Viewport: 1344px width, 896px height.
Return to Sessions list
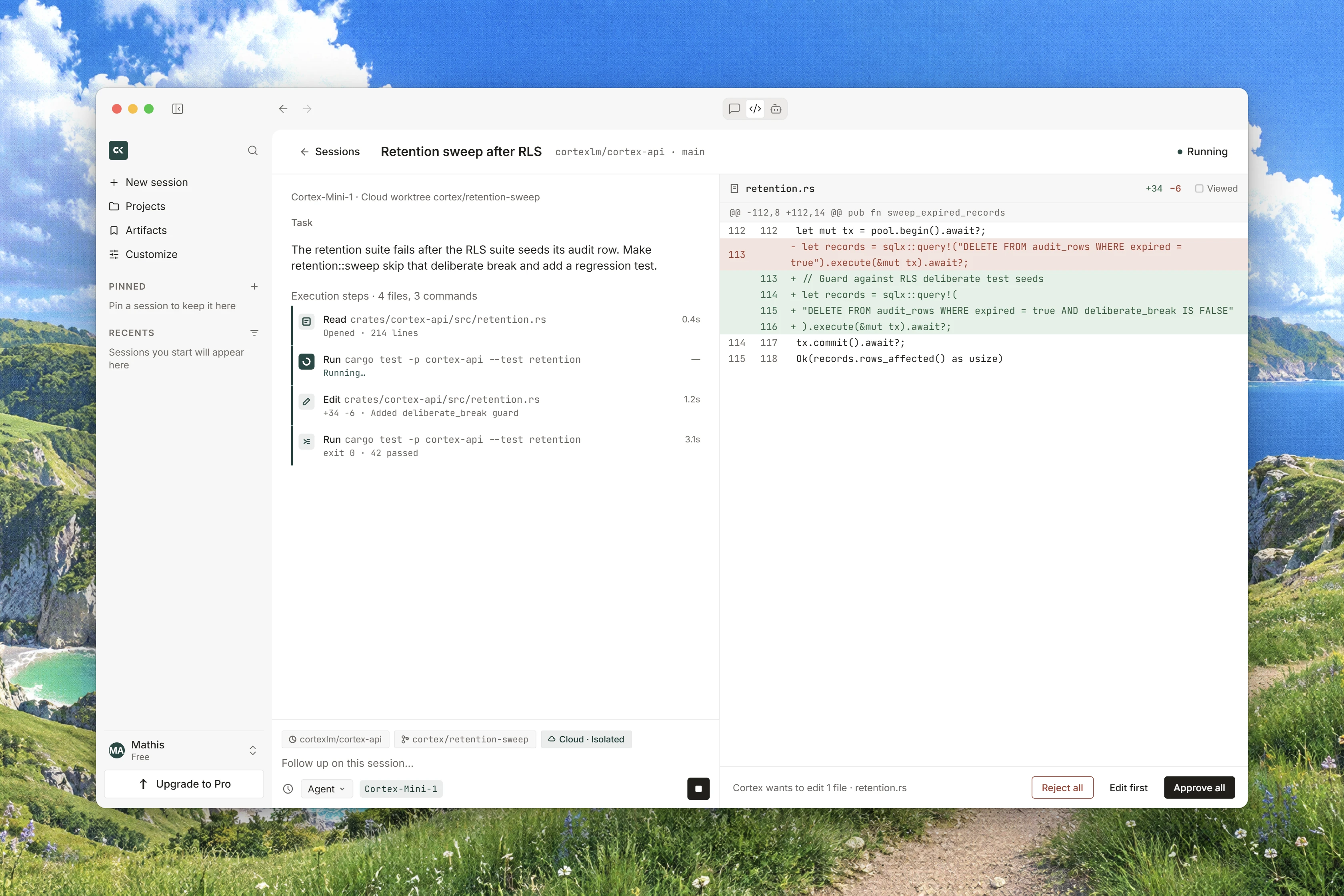pos(330,152)
